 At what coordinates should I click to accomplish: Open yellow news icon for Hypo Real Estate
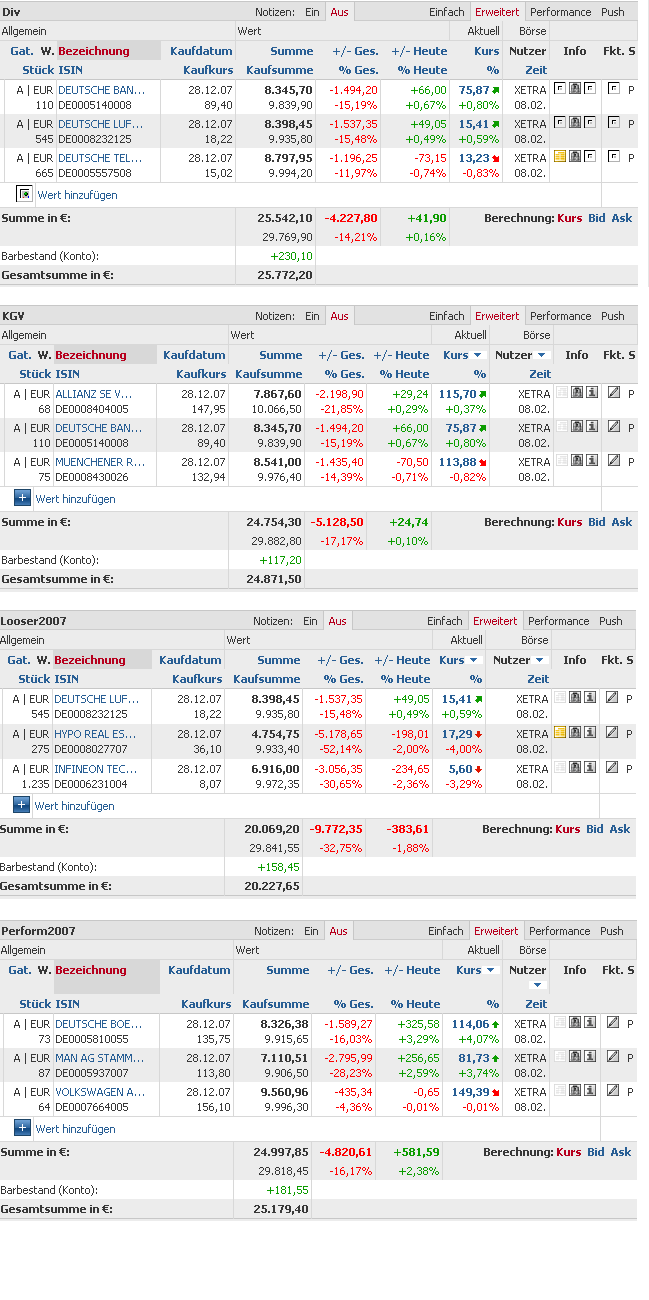pos(559,732)
